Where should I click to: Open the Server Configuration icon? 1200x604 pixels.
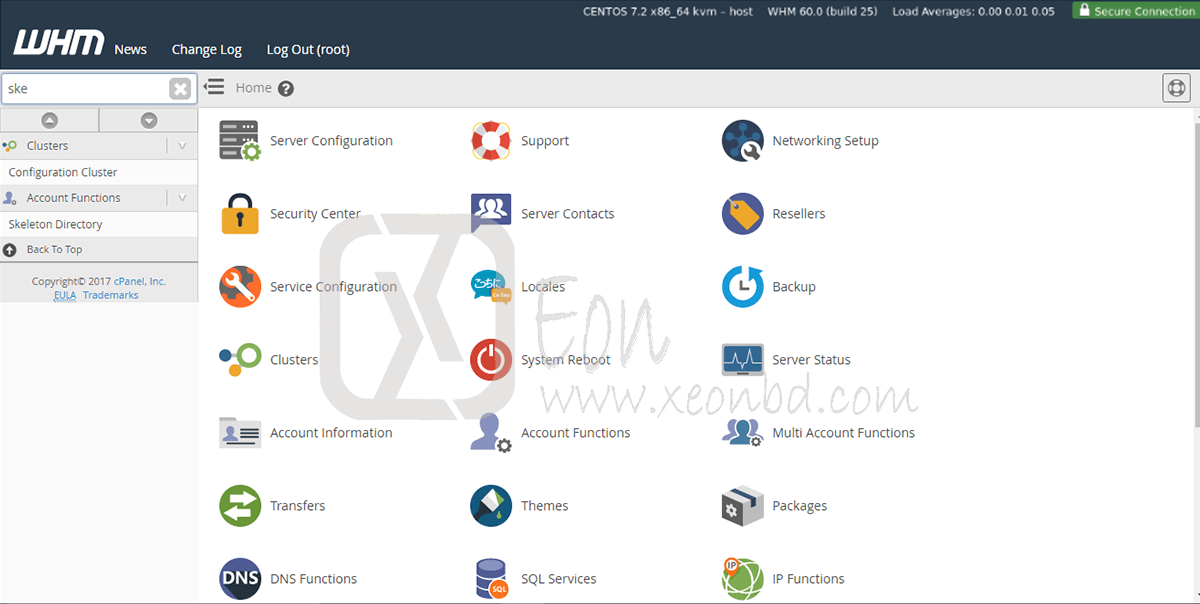click(239, 141)
